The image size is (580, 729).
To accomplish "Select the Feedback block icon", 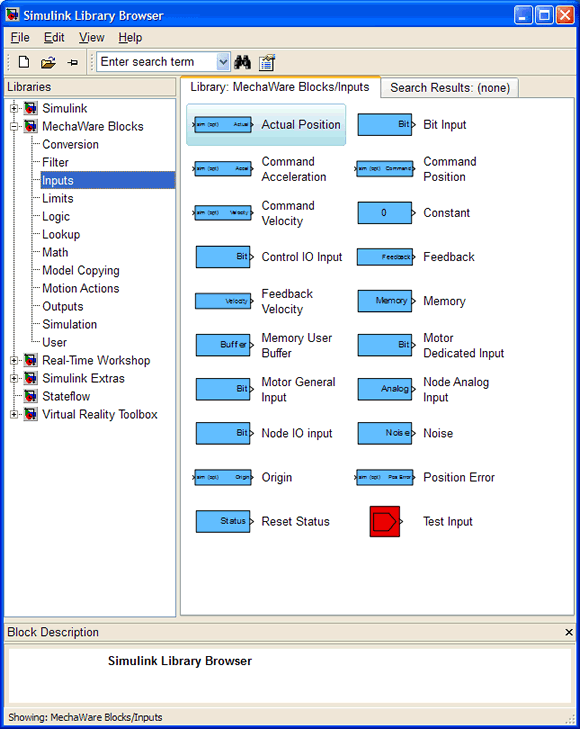I will pos(386,257).
